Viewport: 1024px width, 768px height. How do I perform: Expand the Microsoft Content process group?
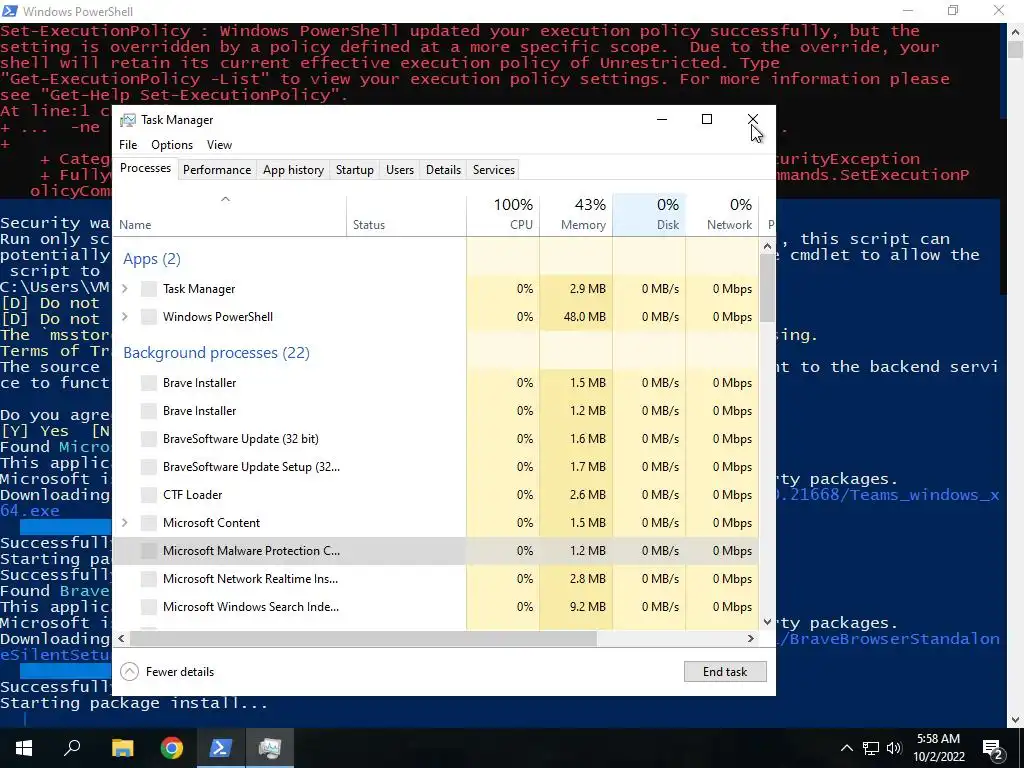click(125, 523)
